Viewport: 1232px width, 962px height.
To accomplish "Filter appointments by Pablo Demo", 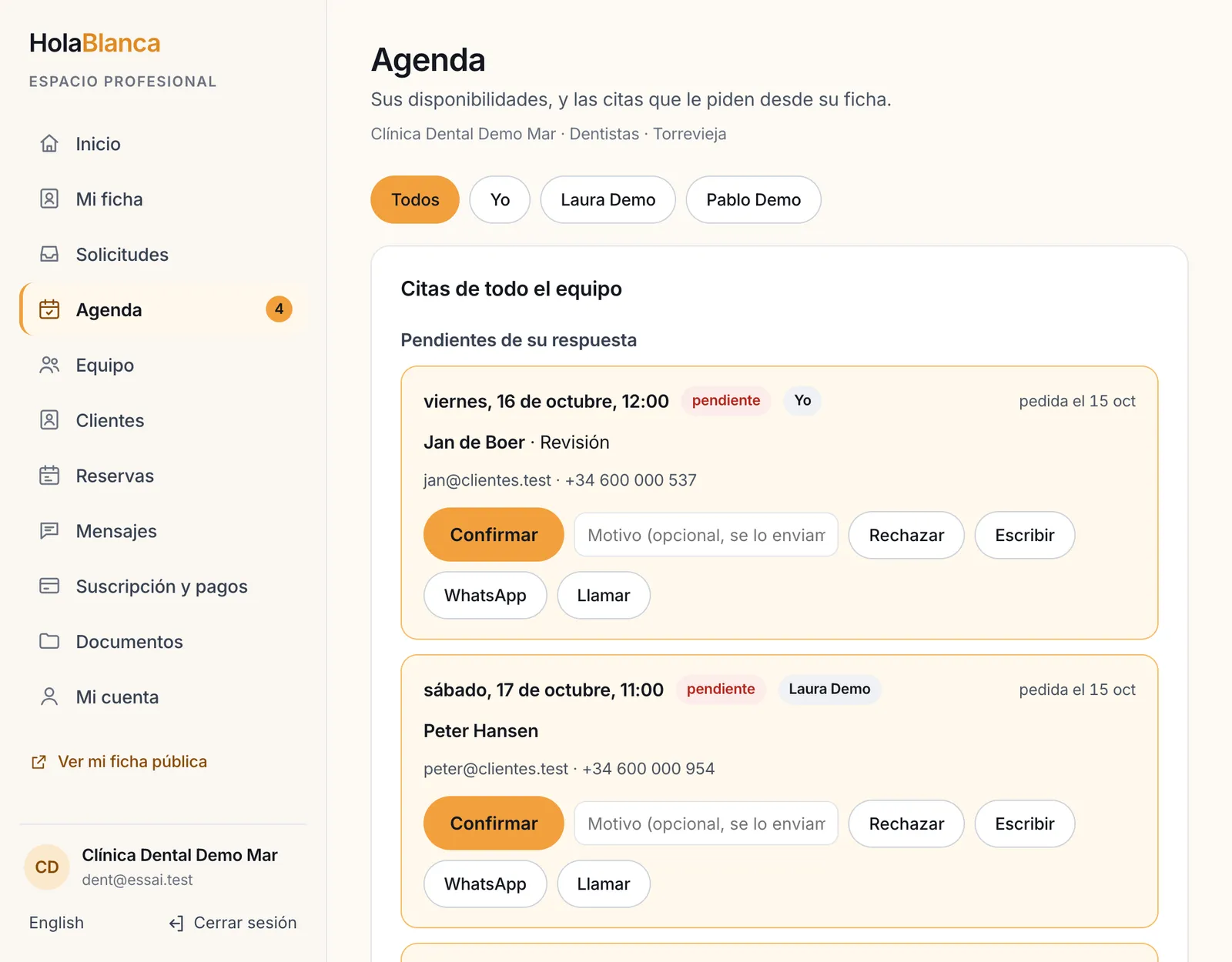I will coord(753,200).
